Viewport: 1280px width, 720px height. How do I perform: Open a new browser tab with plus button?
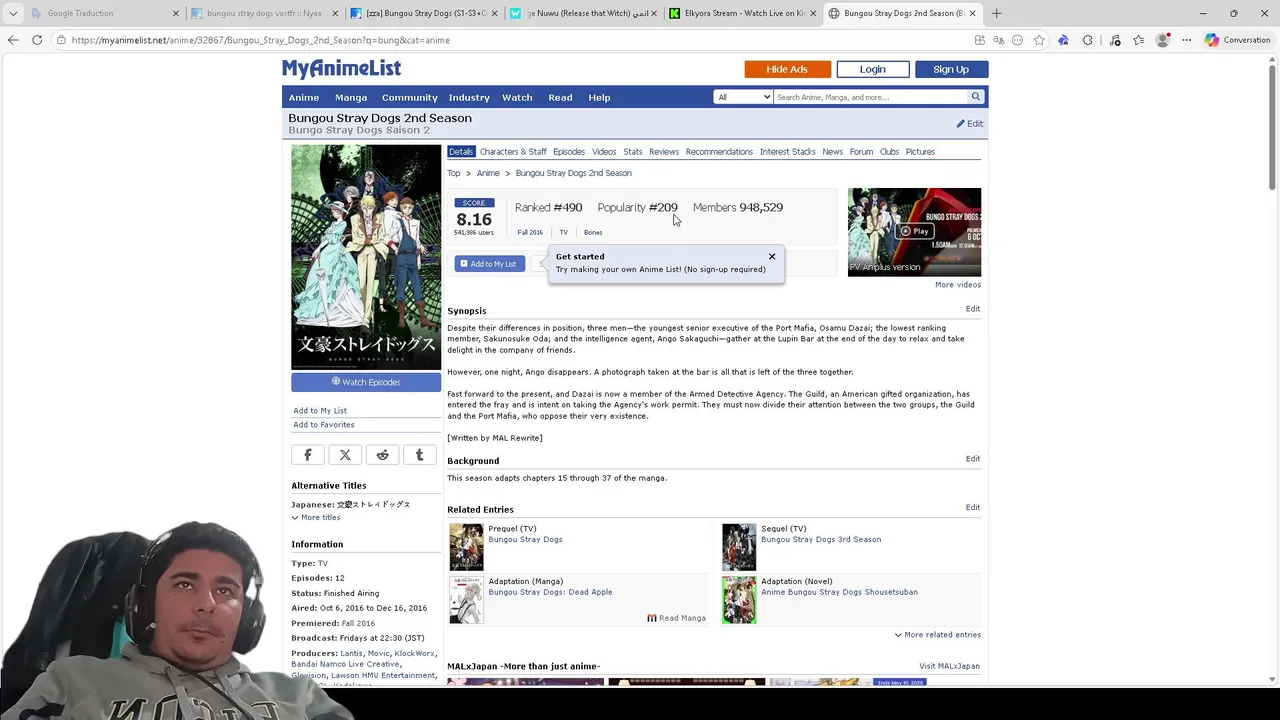pyautogui.click(x=996, y=13)
